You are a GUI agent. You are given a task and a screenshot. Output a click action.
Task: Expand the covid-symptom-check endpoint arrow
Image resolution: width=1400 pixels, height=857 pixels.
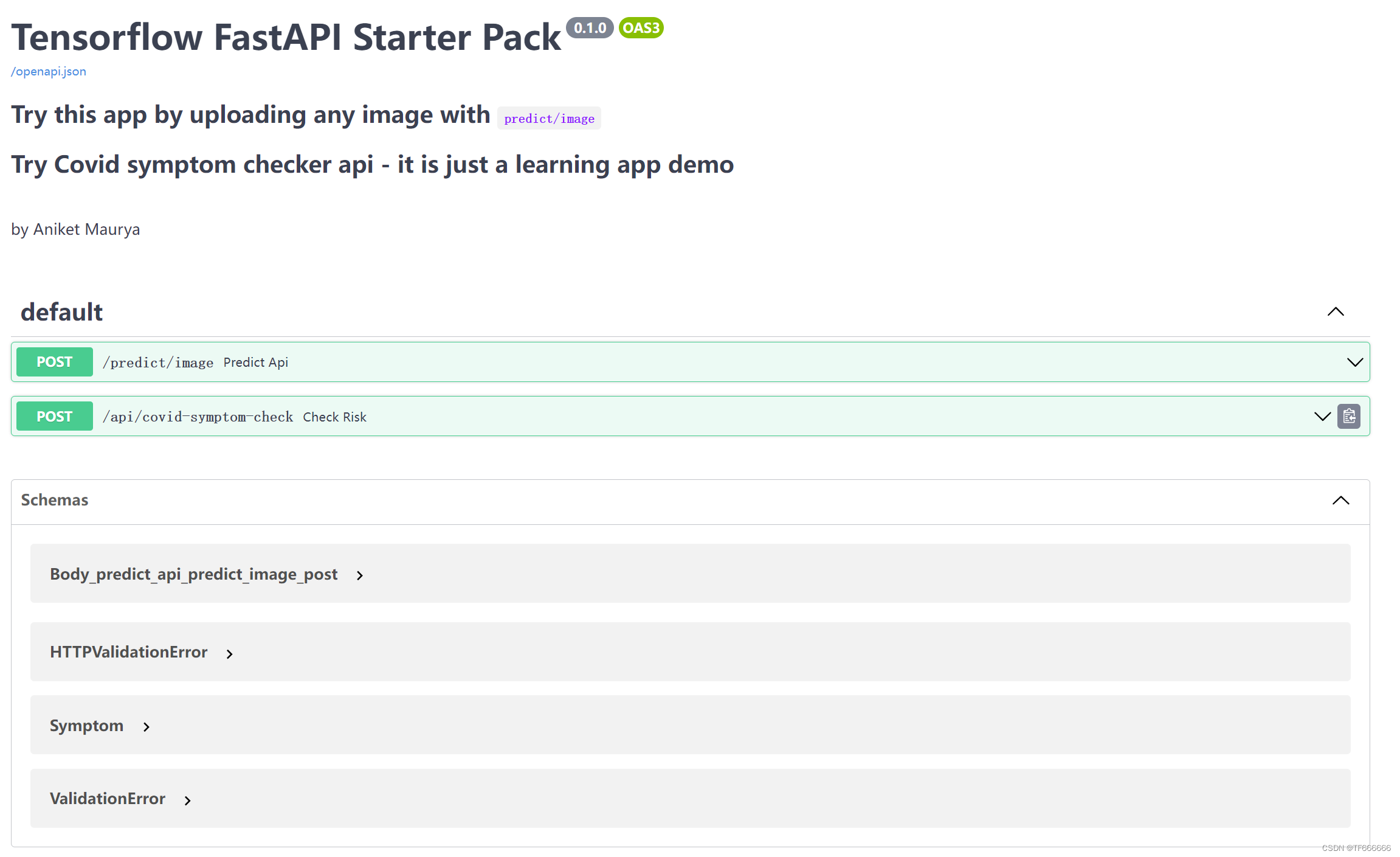click(x=1322, y=417)
